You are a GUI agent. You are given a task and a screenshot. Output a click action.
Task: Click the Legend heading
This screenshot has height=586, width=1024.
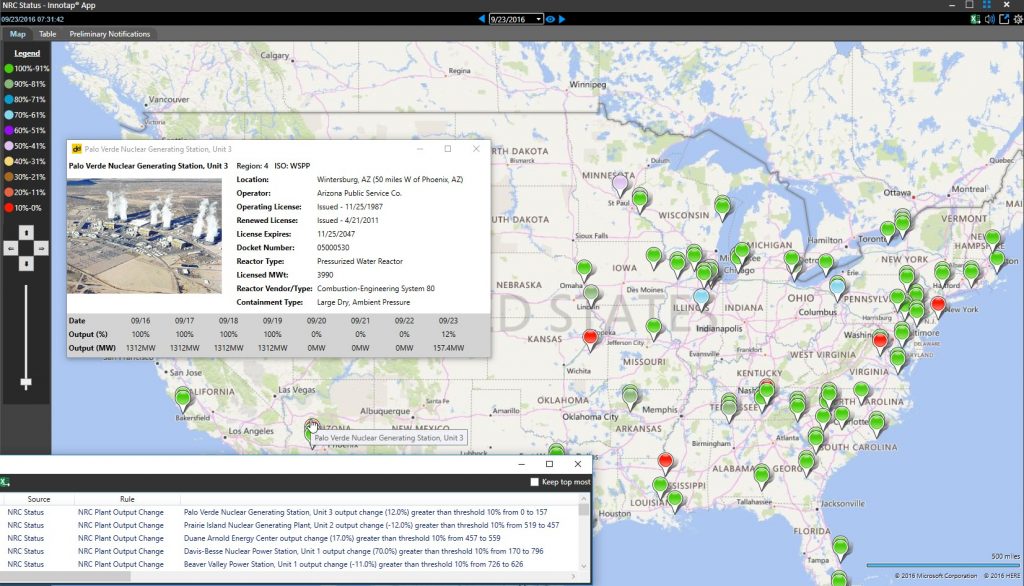(x=27, y=53)
